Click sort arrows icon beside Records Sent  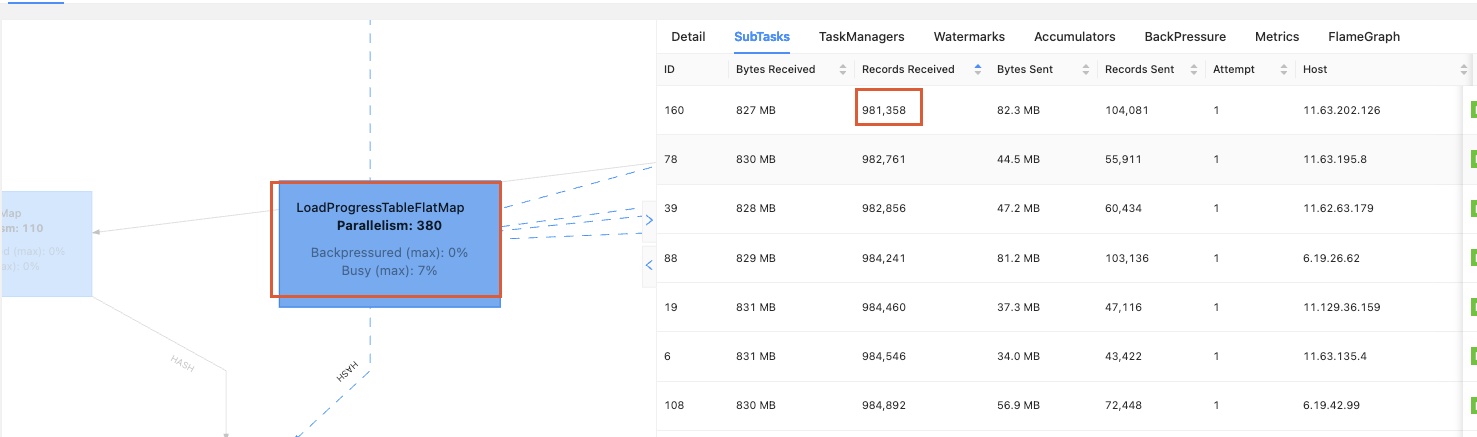point(1192,69)
